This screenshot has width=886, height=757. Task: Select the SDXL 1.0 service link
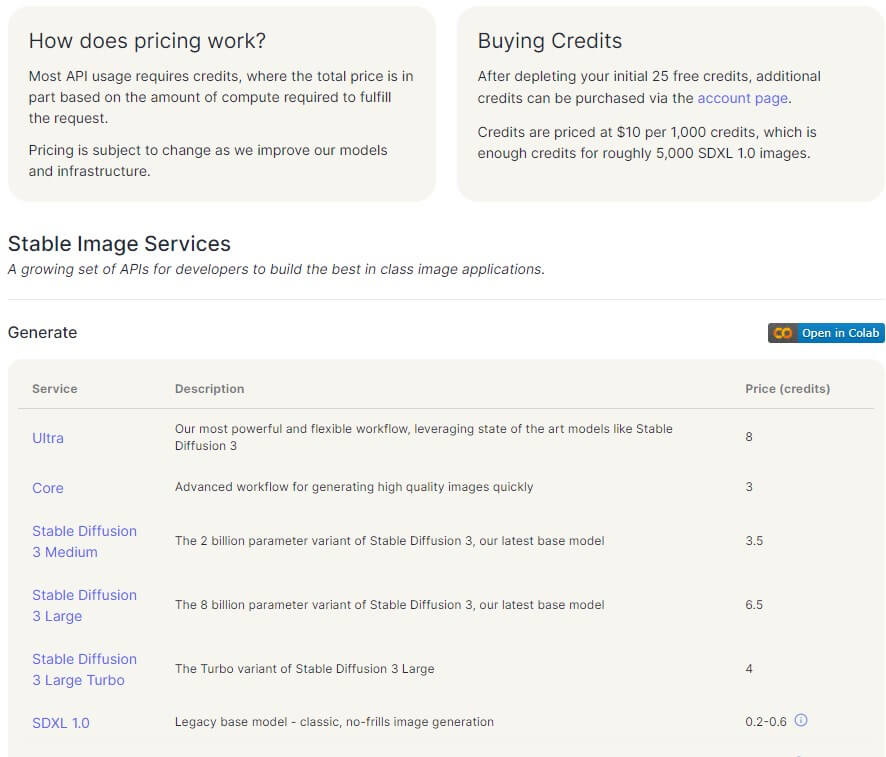(x=60, y=722)
